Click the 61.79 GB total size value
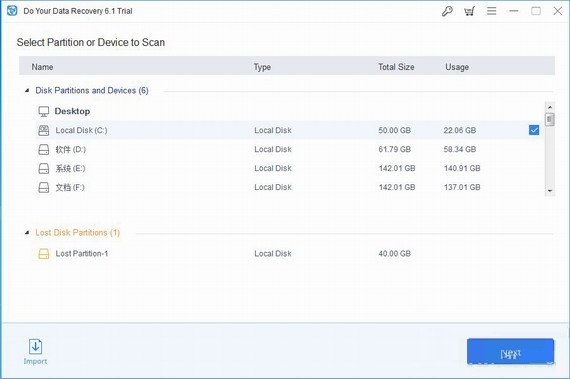The height and width of the screenshot is (379, 570). pyautogui.click(x=394, y=149)
